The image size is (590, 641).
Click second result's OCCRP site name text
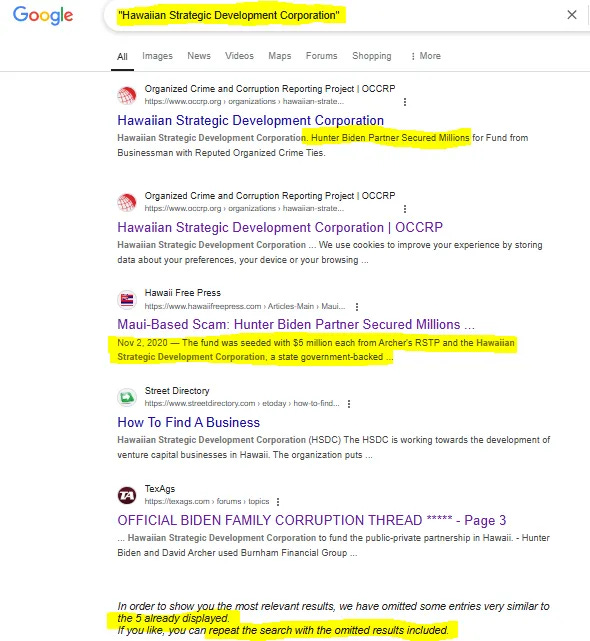[270, 196]
